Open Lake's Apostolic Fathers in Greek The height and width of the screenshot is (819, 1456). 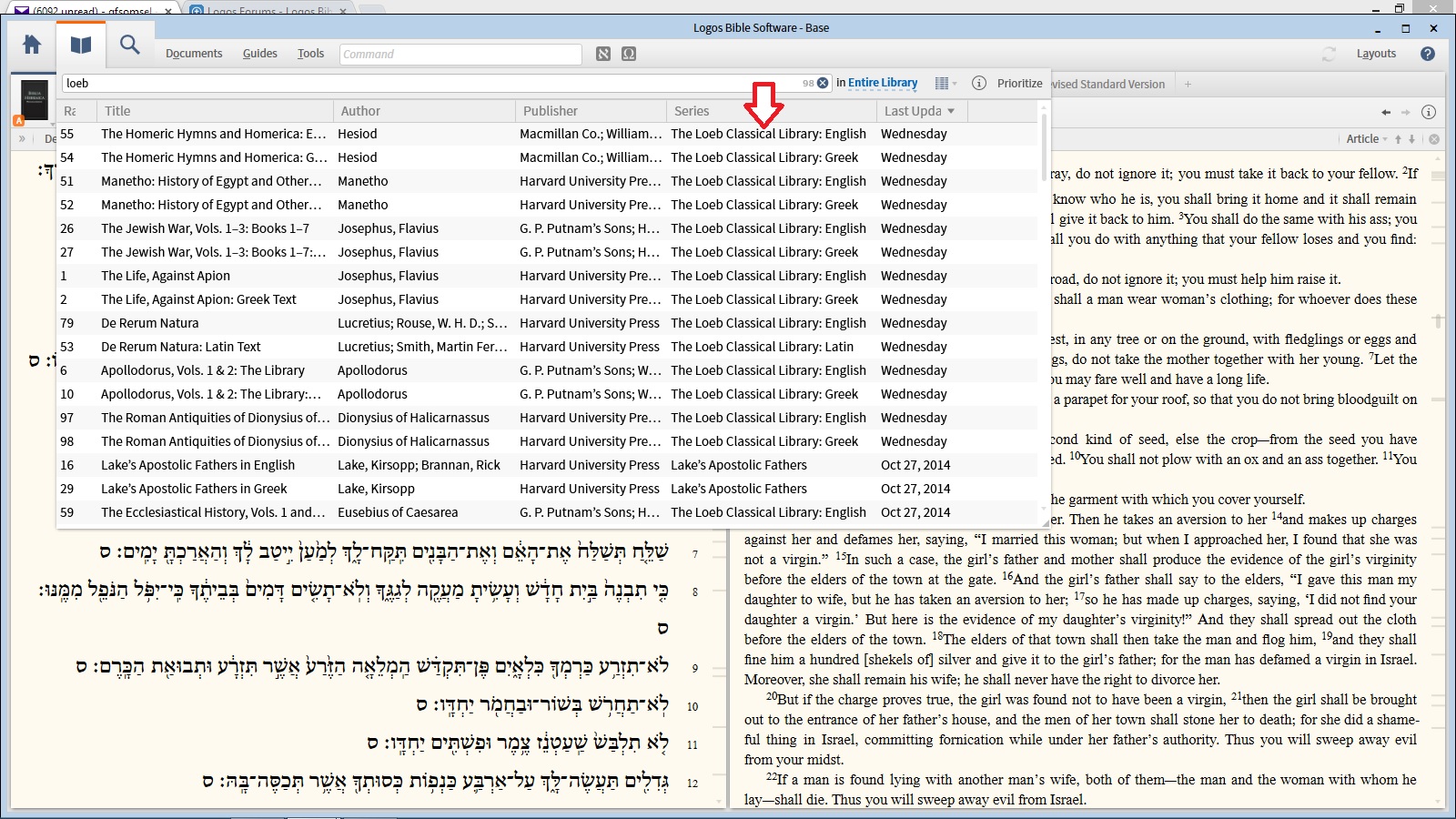click(x=547, y=489)
